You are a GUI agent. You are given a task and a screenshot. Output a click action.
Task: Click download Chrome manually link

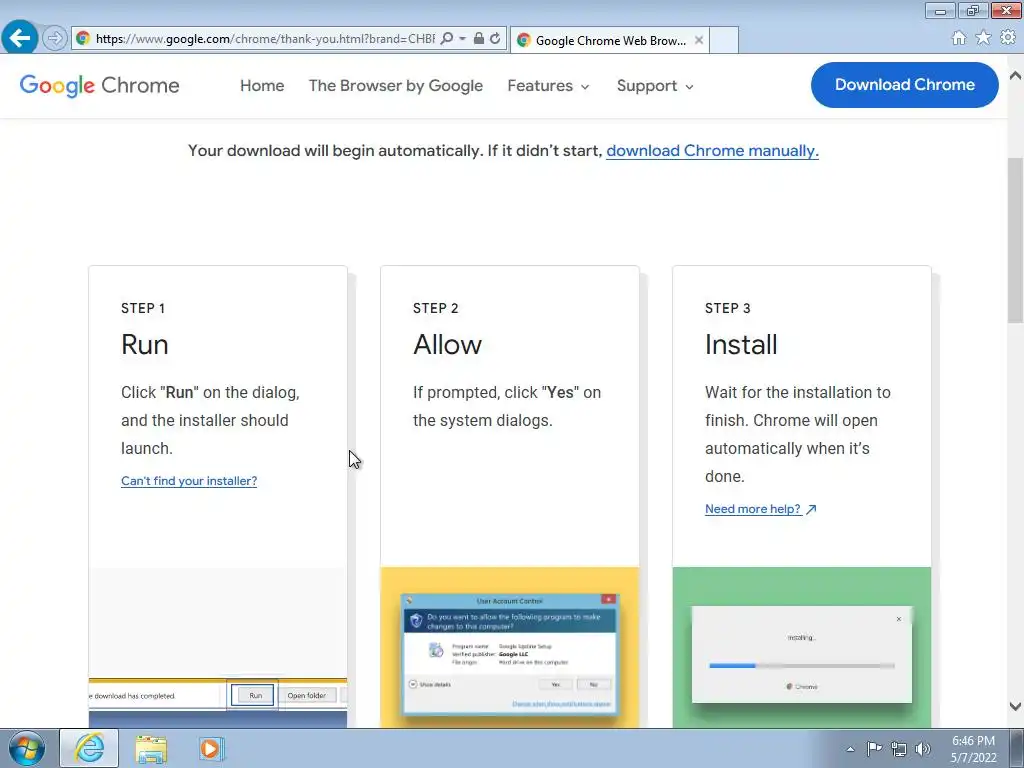(712, 151)
